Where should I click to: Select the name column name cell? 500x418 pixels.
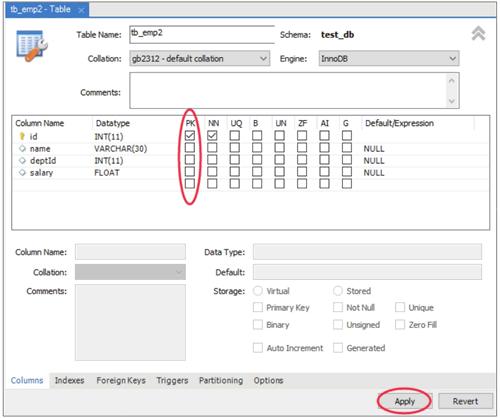coord(40,148)
